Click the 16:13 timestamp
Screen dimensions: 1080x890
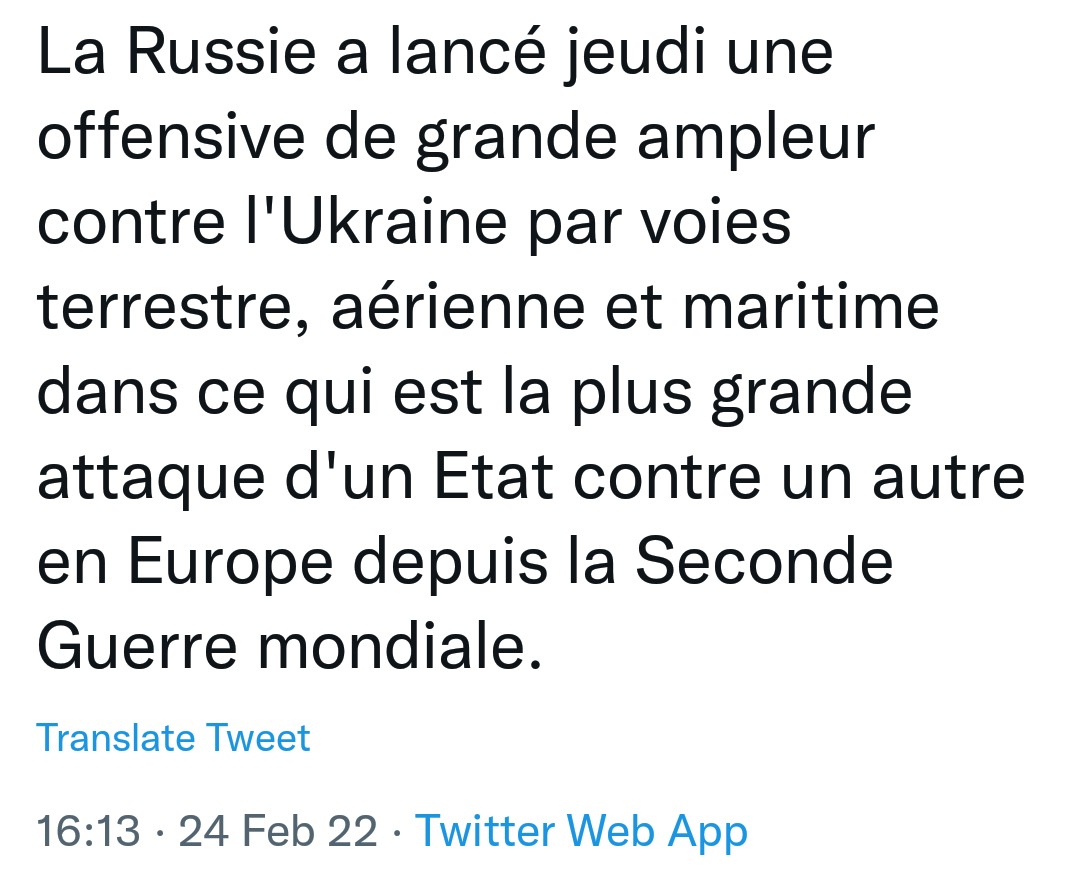pyautogui.click(x=88, y=830)
